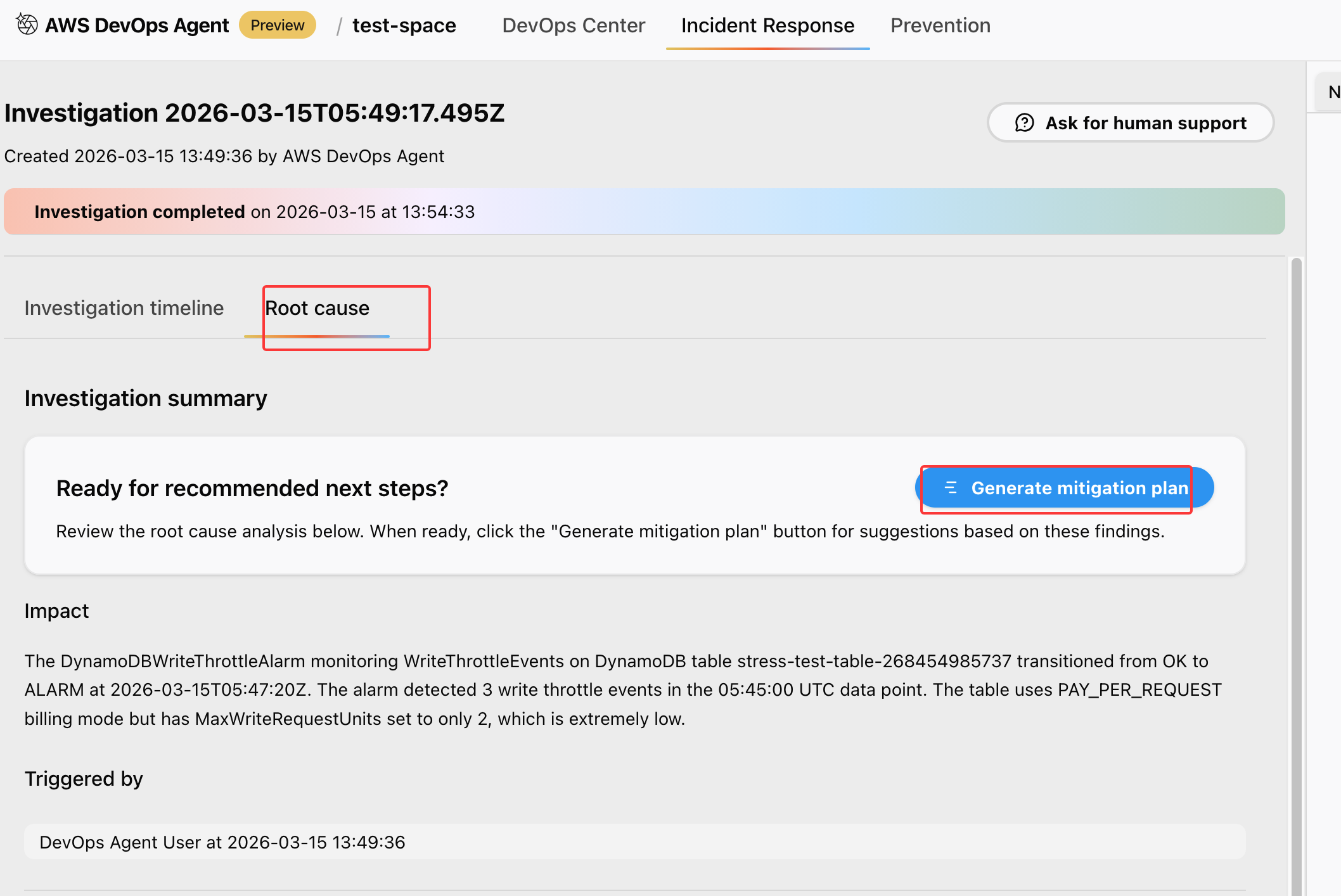Click the Preview badge
The image size is (1341, 896).
277,25
